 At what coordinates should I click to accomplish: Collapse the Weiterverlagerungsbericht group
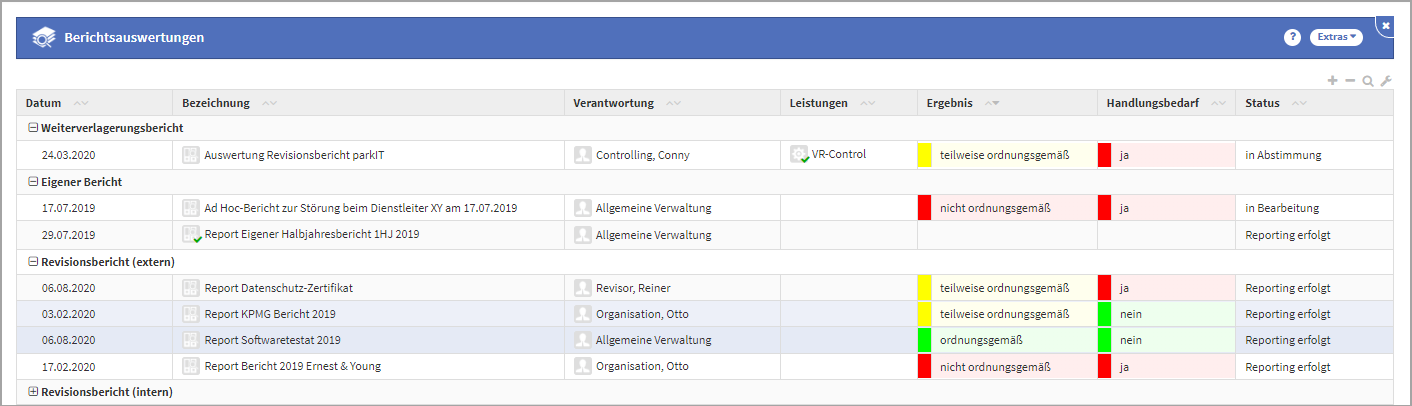33,128
